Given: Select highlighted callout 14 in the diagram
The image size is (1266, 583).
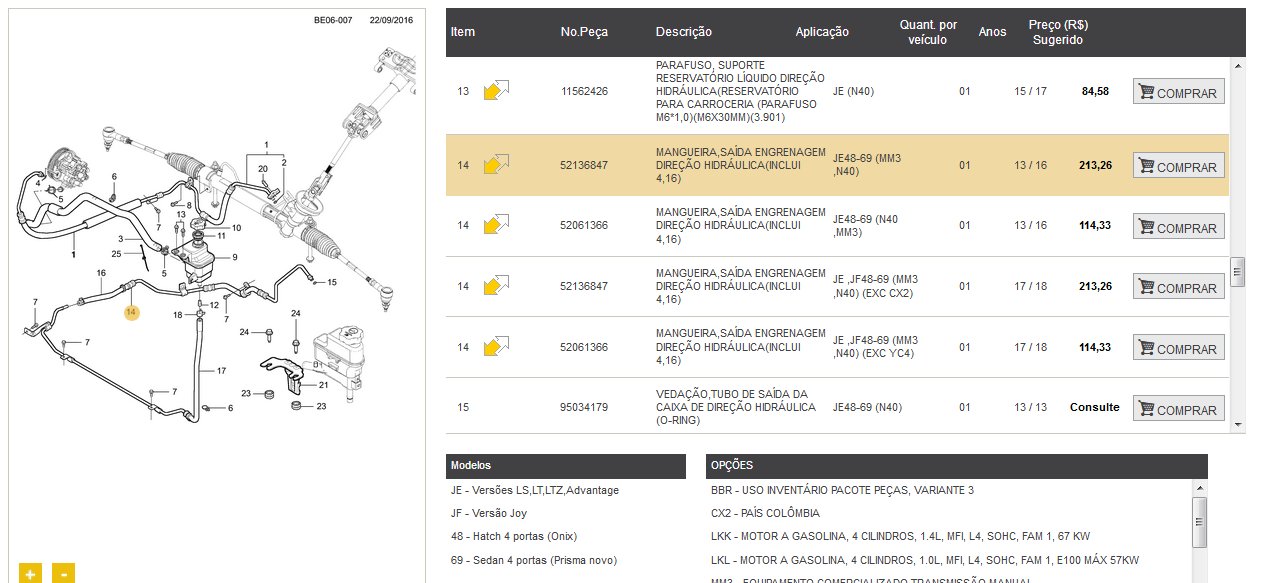Looking at the screenshot, I should click(x=131, y=312).
